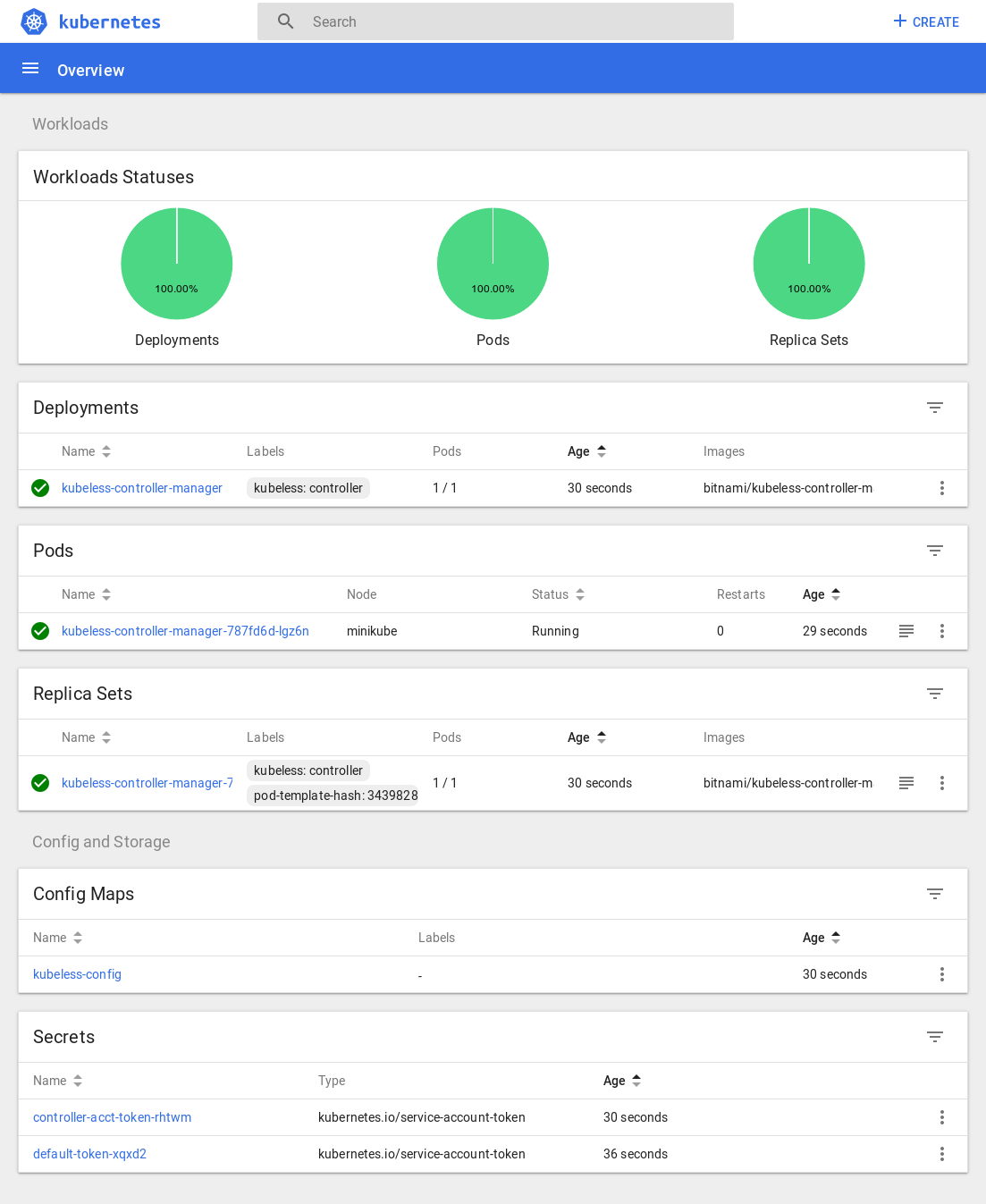
Task: Sort Config Maps by Age
Action: (822, 938)
